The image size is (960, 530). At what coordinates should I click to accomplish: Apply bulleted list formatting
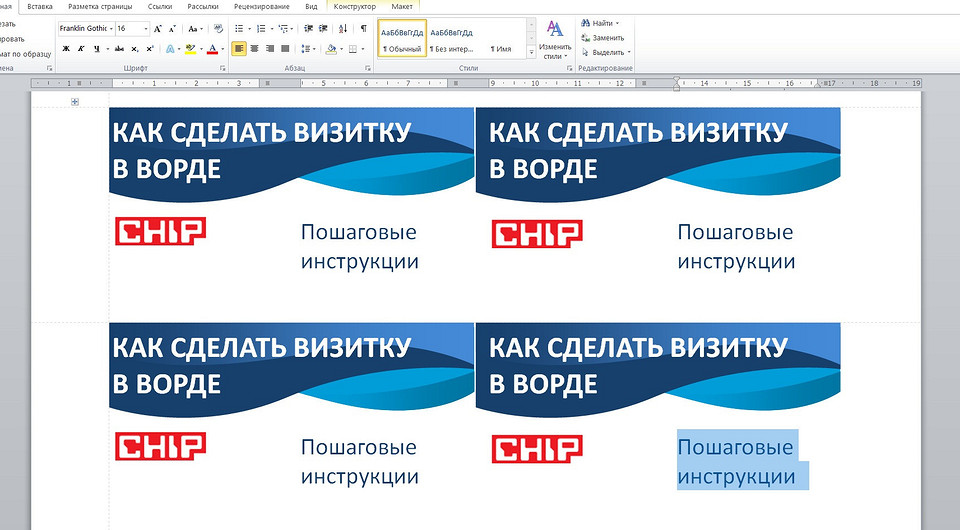click(x=239, y=29)
